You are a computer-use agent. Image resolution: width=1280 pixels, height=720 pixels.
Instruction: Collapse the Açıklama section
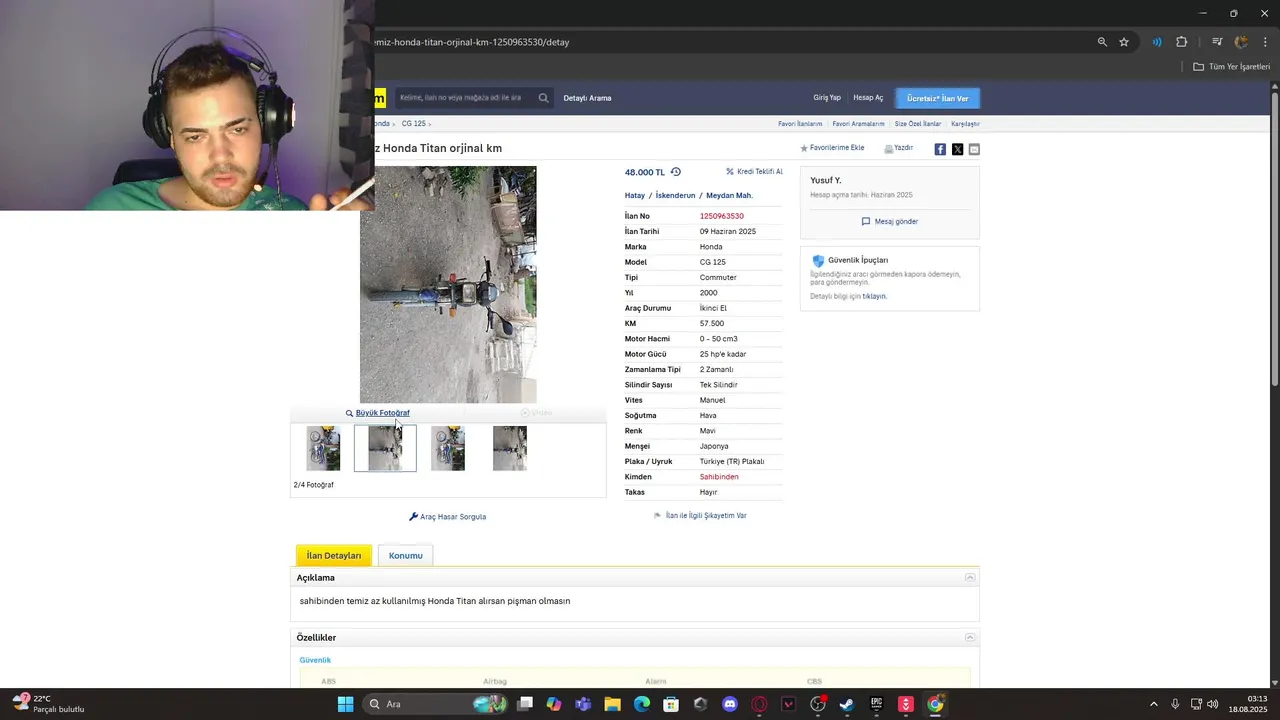pyautogui.click(x=969, y=578)
